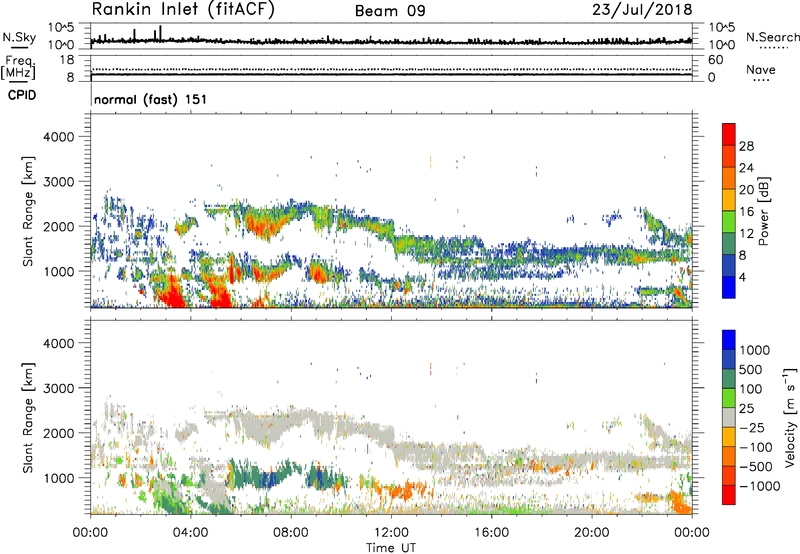Pick the dark green segment of Velocity color bar
The image size is (800, 554).
[729, 379]
